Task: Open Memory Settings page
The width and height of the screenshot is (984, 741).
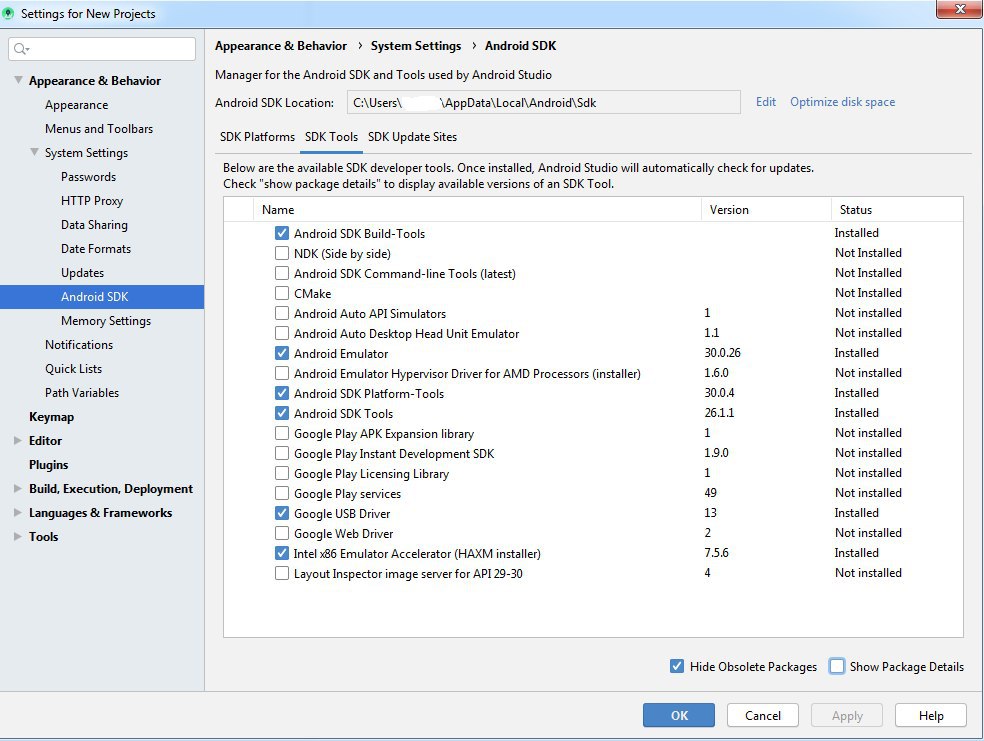Action: 106,321
